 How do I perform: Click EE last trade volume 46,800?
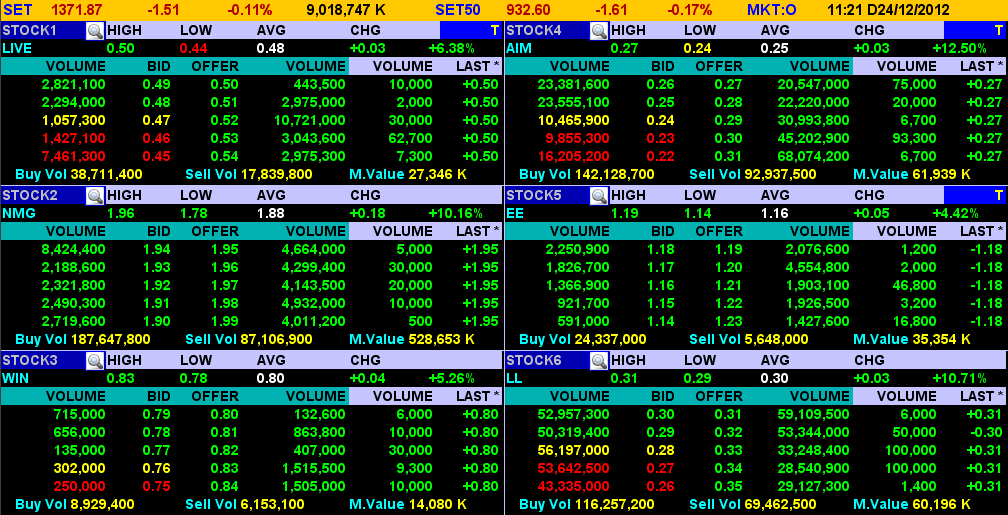(x=916, y=285)
